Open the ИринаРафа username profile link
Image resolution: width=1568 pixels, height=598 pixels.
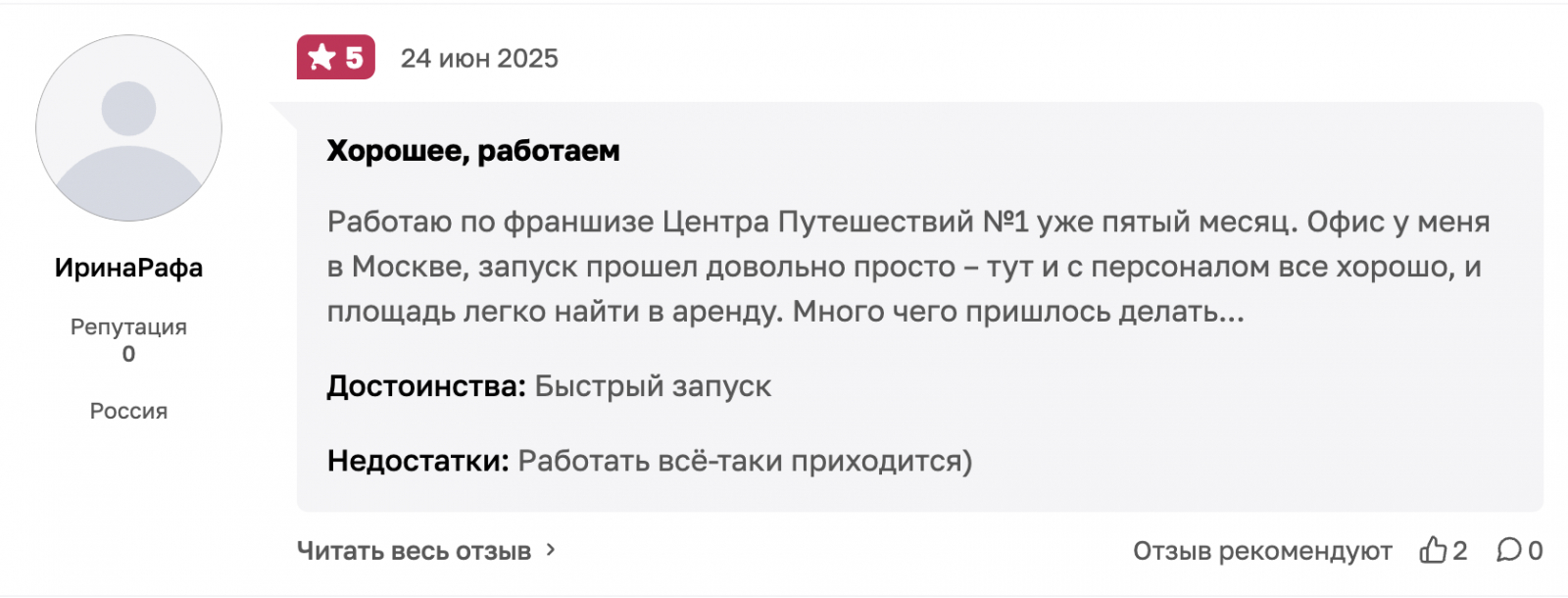click(x=128, y=268)
